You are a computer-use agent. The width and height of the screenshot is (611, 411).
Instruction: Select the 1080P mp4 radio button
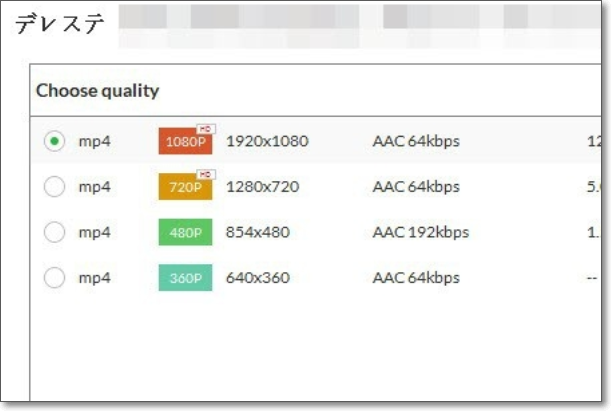tap(54, 141)
